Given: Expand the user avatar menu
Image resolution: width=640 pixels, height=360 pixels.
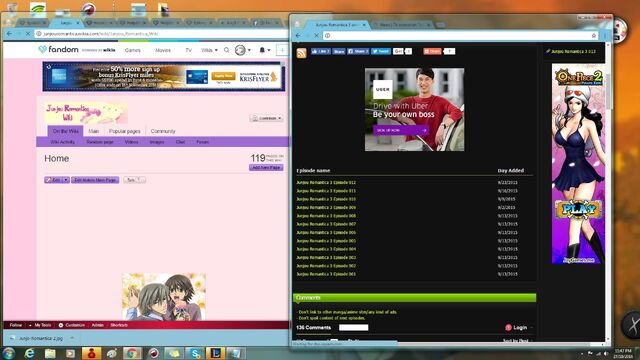Looking at the screenshot, I should pyautogui.click(x=243, y=50).
